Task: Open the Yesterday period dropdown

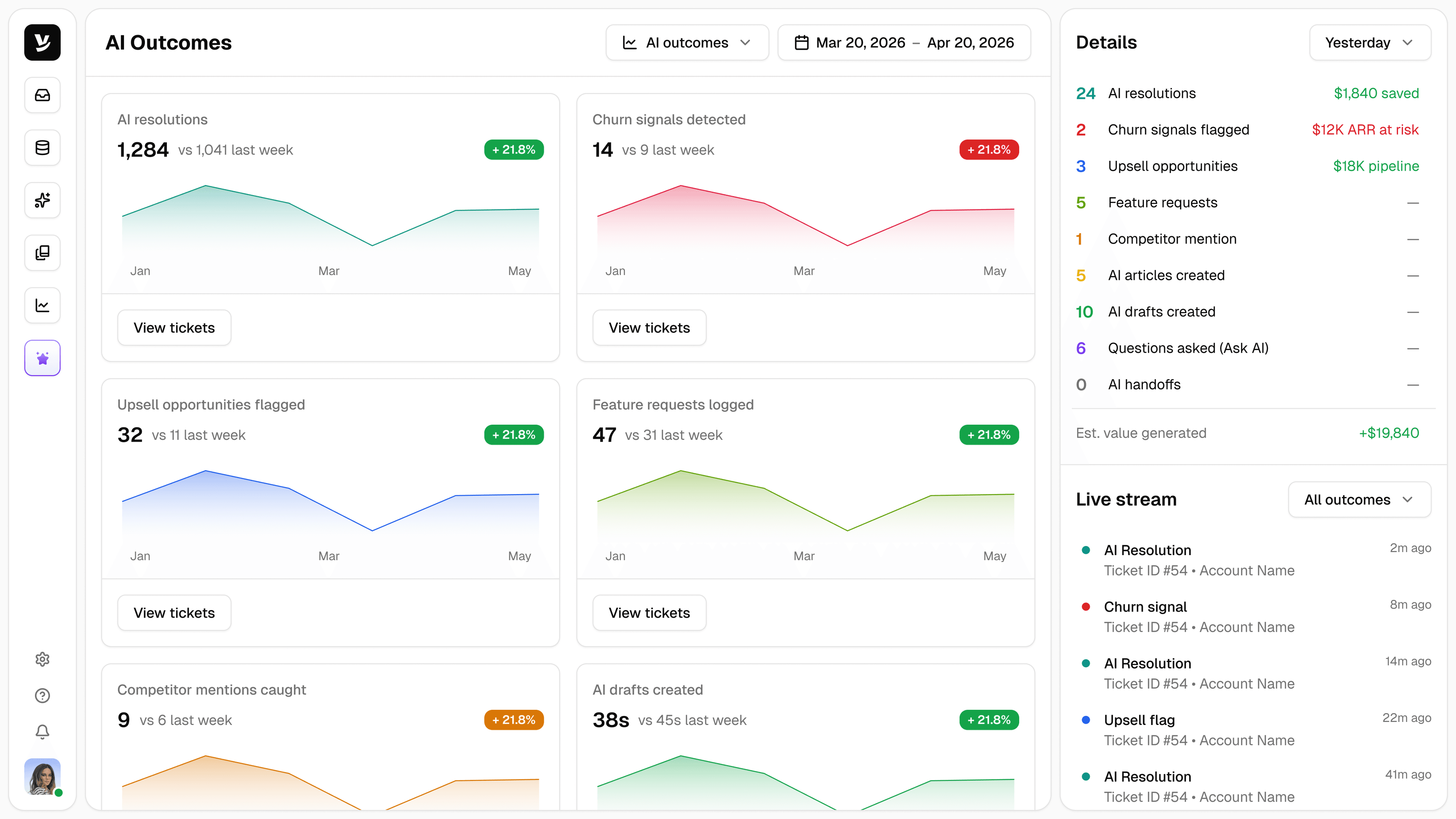Action: click(x=1370, y=42)
